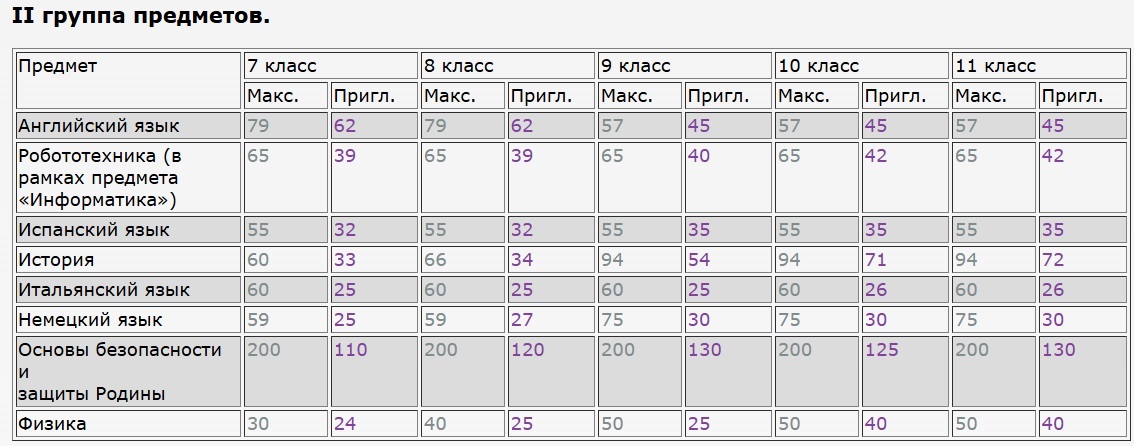Viewport: 1134px width, 446px height.
Task: Click the '7 класс' column header
Action: 282,66
